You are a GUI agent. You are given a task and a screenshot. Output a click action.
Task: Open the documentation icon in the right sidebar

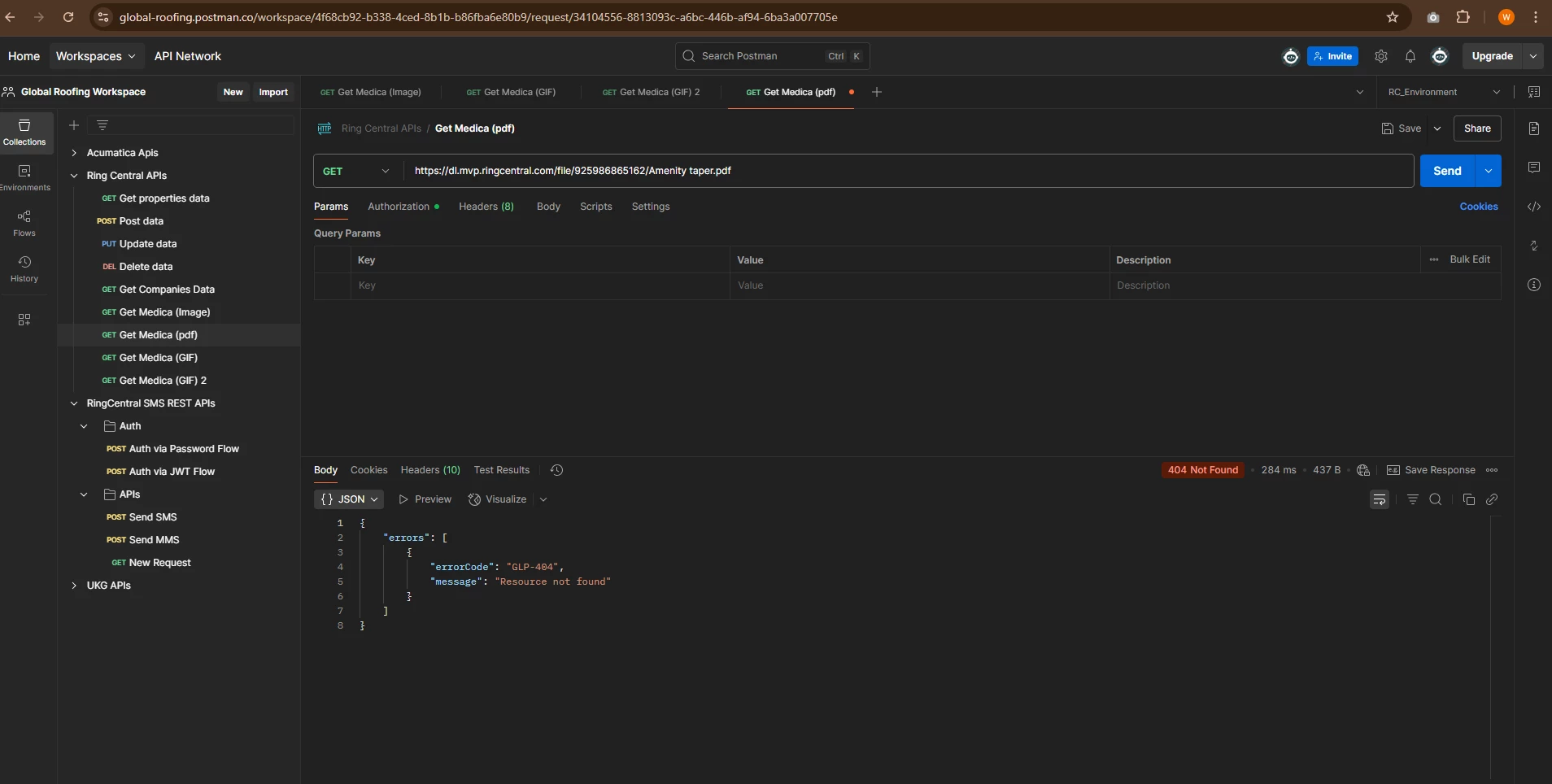1534,128
